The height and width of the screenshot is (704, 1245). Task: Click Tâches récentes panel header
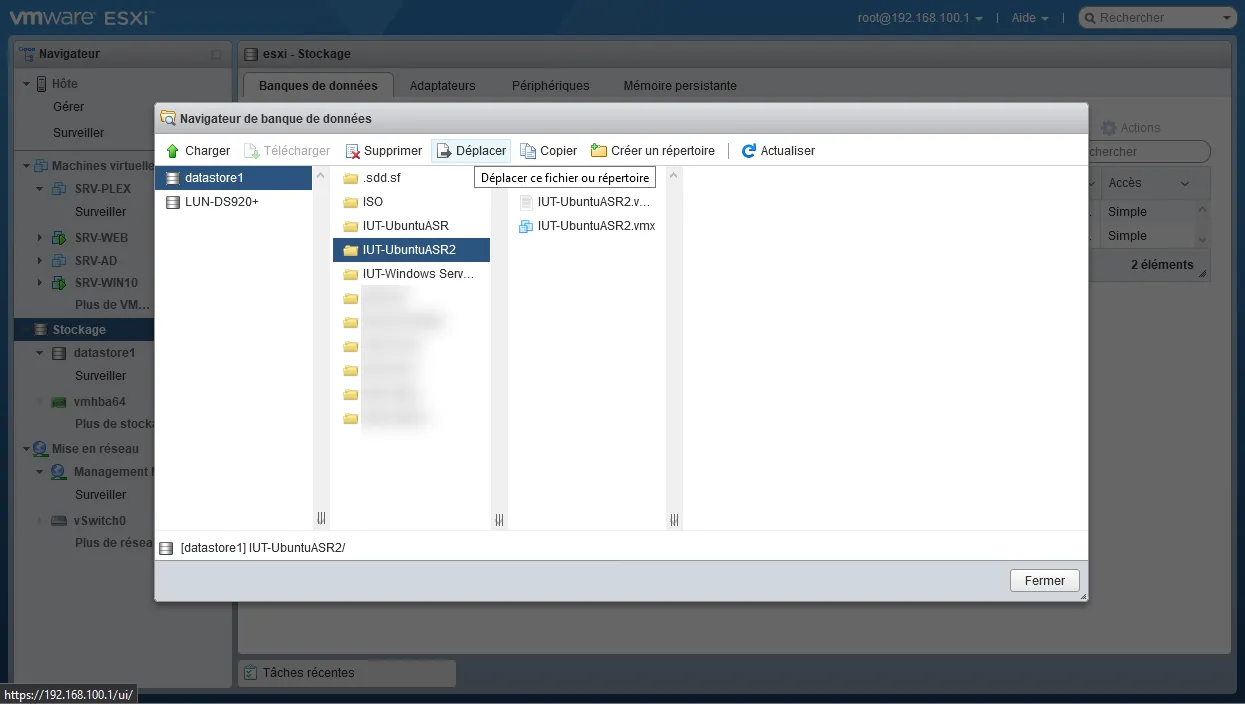point(308,673)
